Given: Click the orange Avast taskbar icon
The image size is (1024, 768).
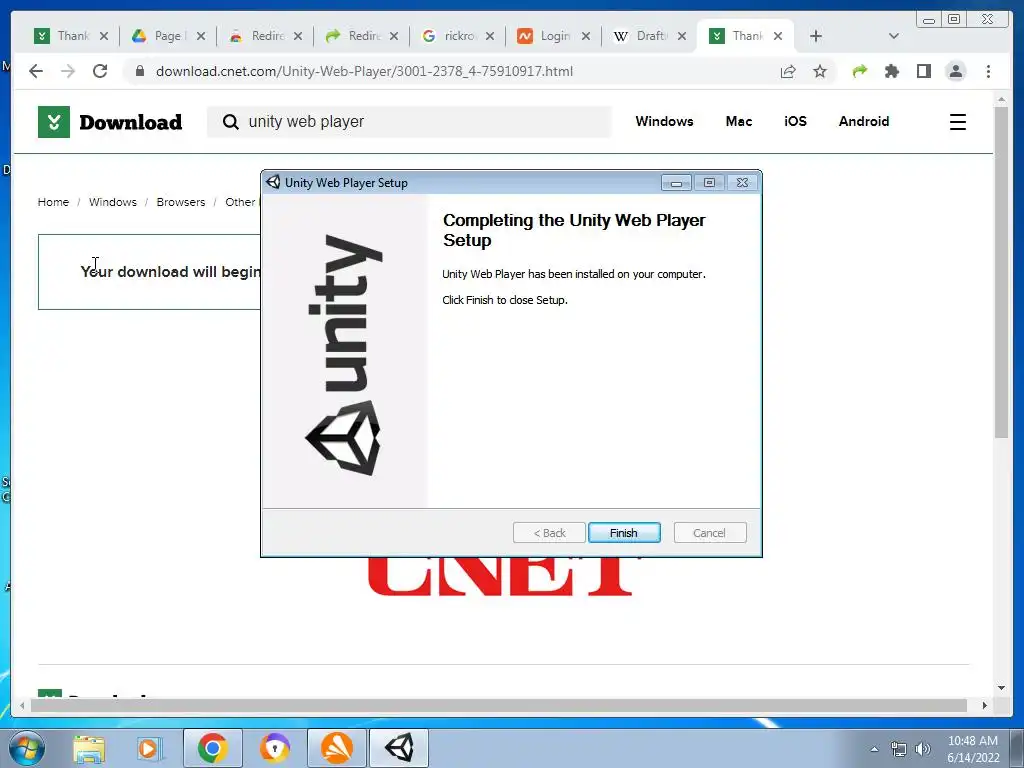Looking at the screenshot, I should click(x=336, y=748).
